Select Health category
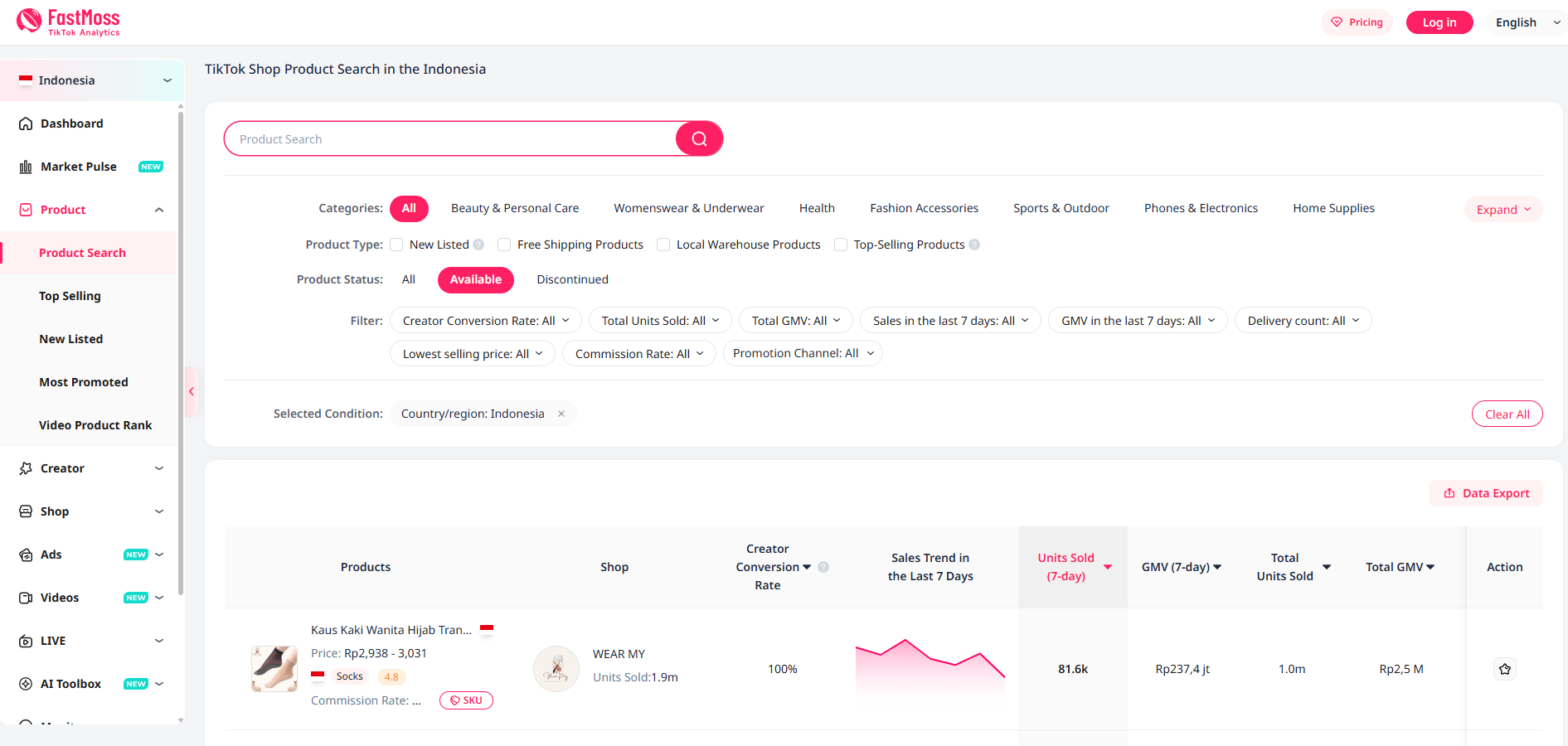 click(817, 208)
